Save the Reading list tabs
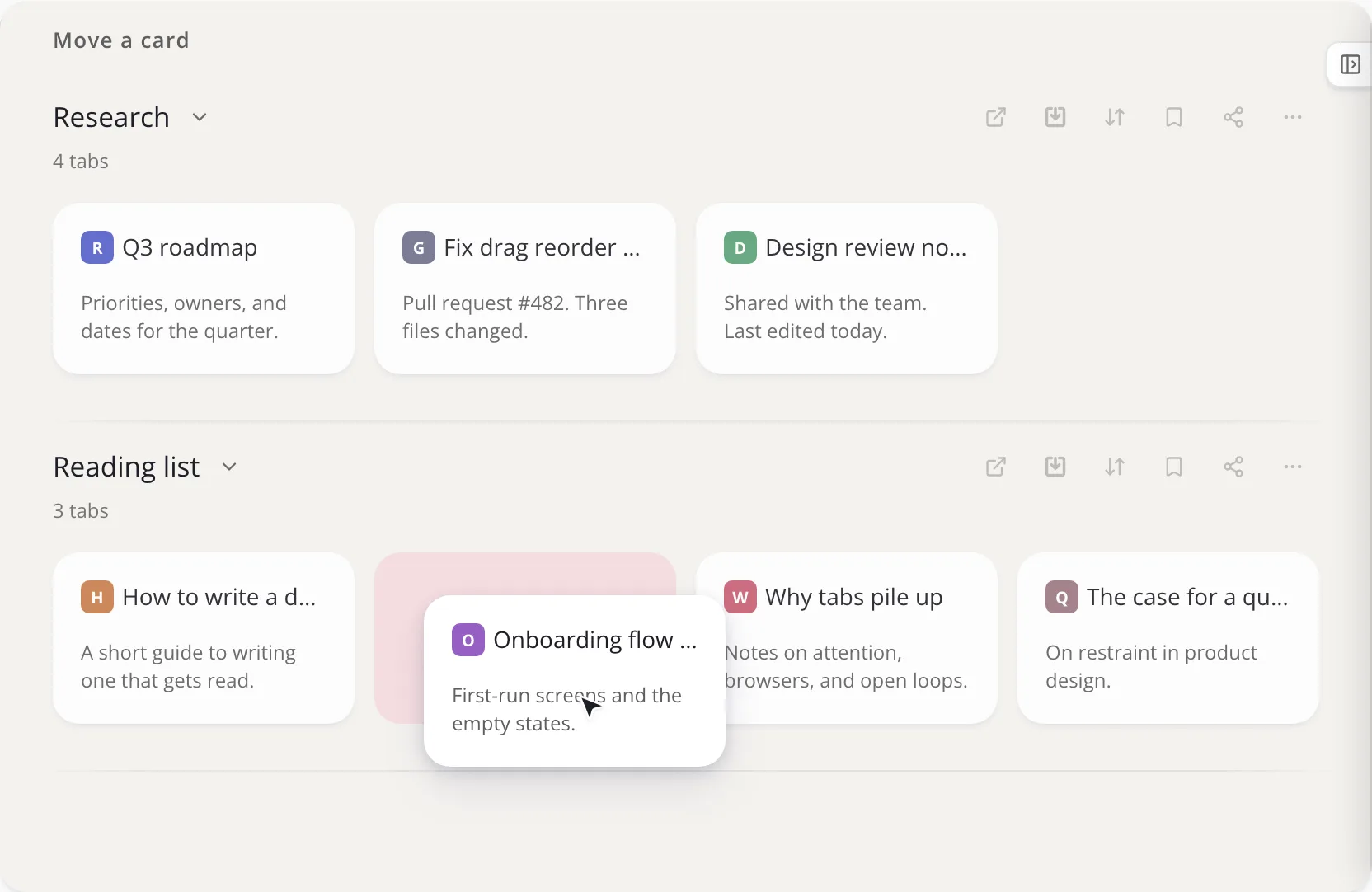The width and height of the screenshot is (1372, 892). click(x=1055, y=467)
